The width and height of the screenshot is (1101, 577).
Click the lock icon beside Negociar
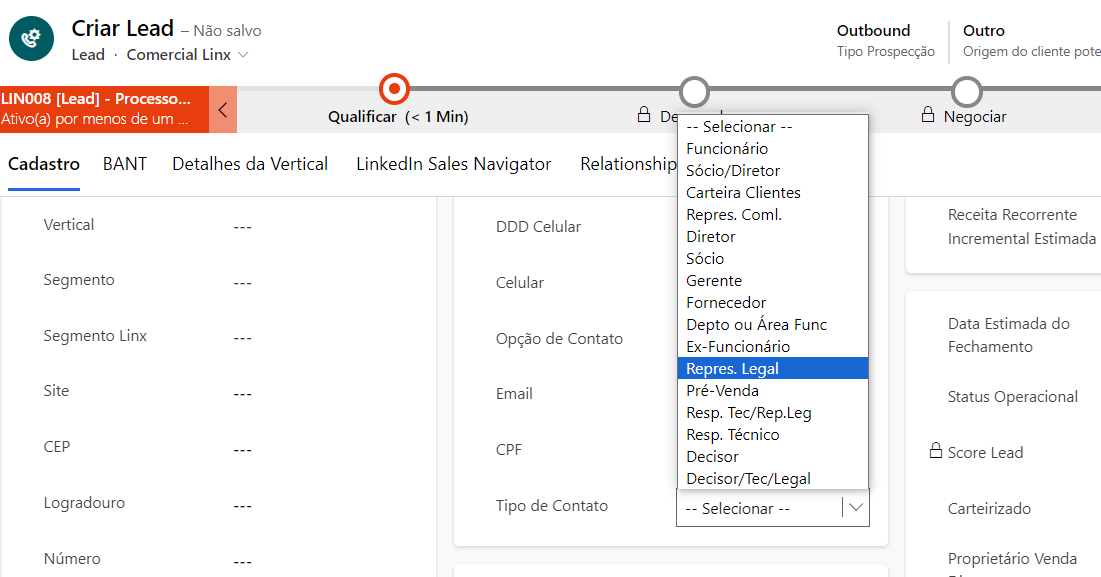click(928, 115)
